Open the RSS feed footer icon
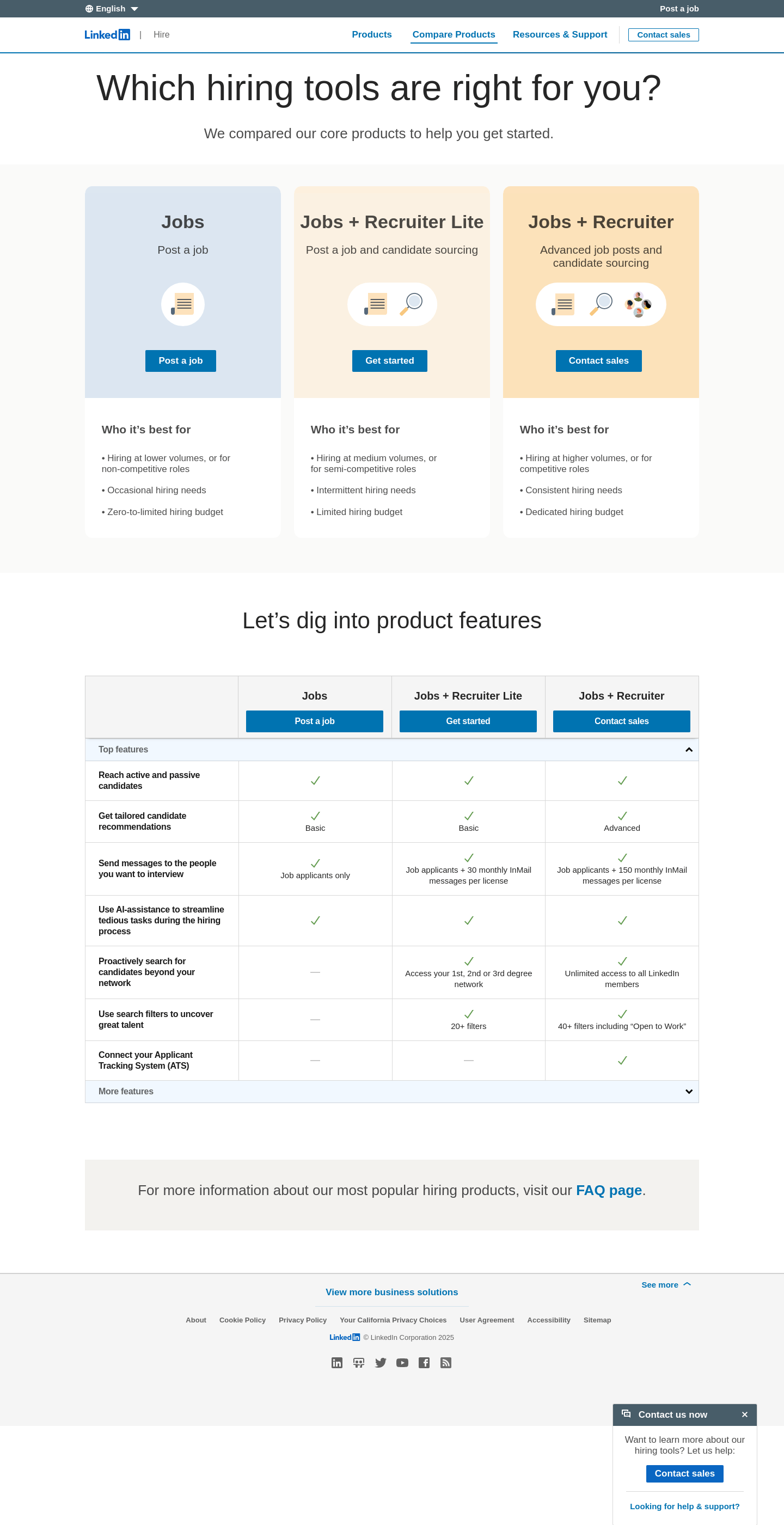Screen dimensions: 784x1525 (x=446, y=1363)
